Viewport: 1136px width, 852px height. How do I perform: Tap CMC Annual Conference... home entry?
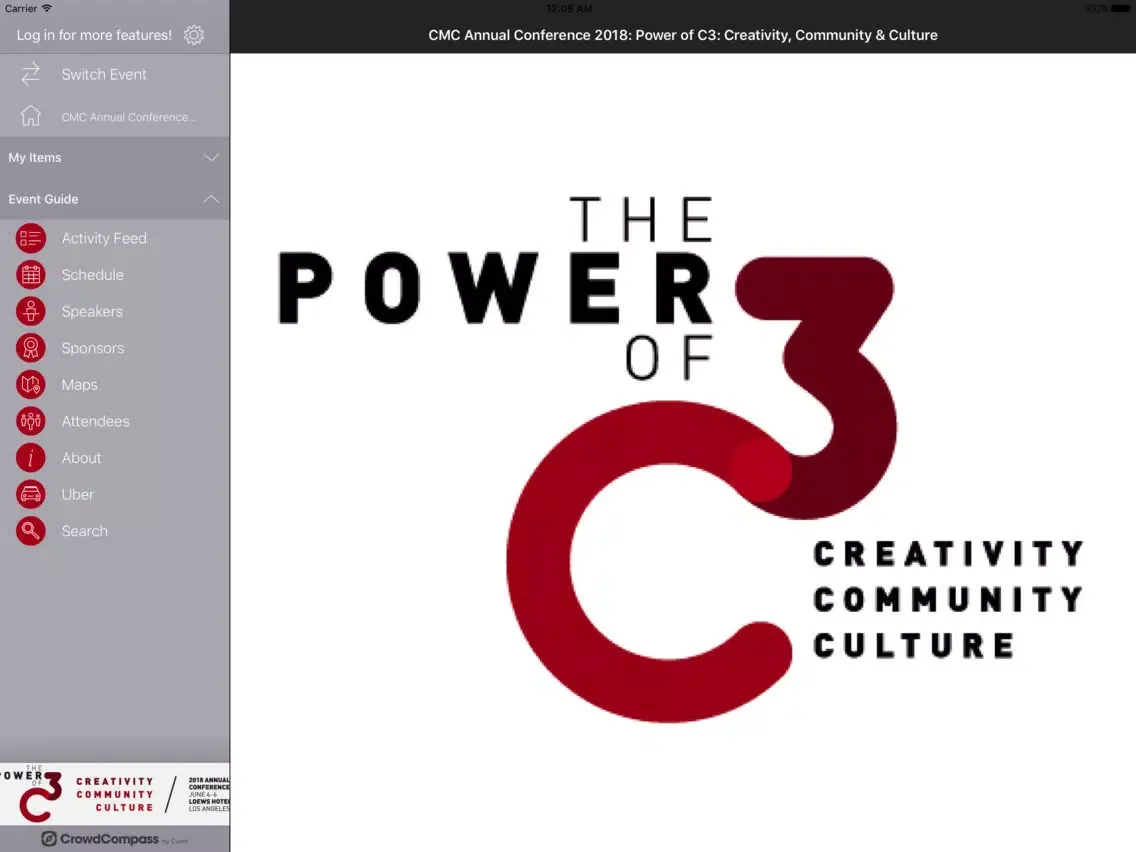point(128,117)
